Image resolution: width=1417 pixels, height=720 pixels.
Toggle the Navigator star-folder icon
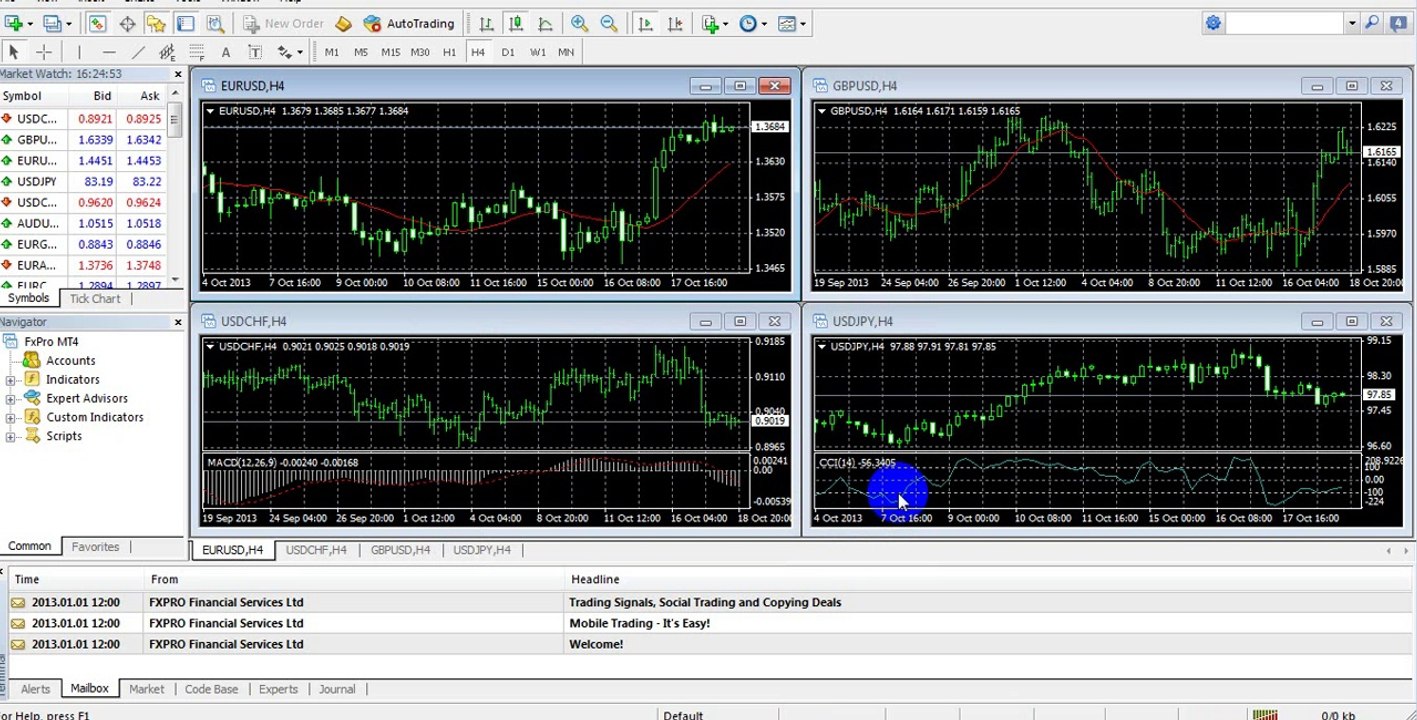(157, 23)
